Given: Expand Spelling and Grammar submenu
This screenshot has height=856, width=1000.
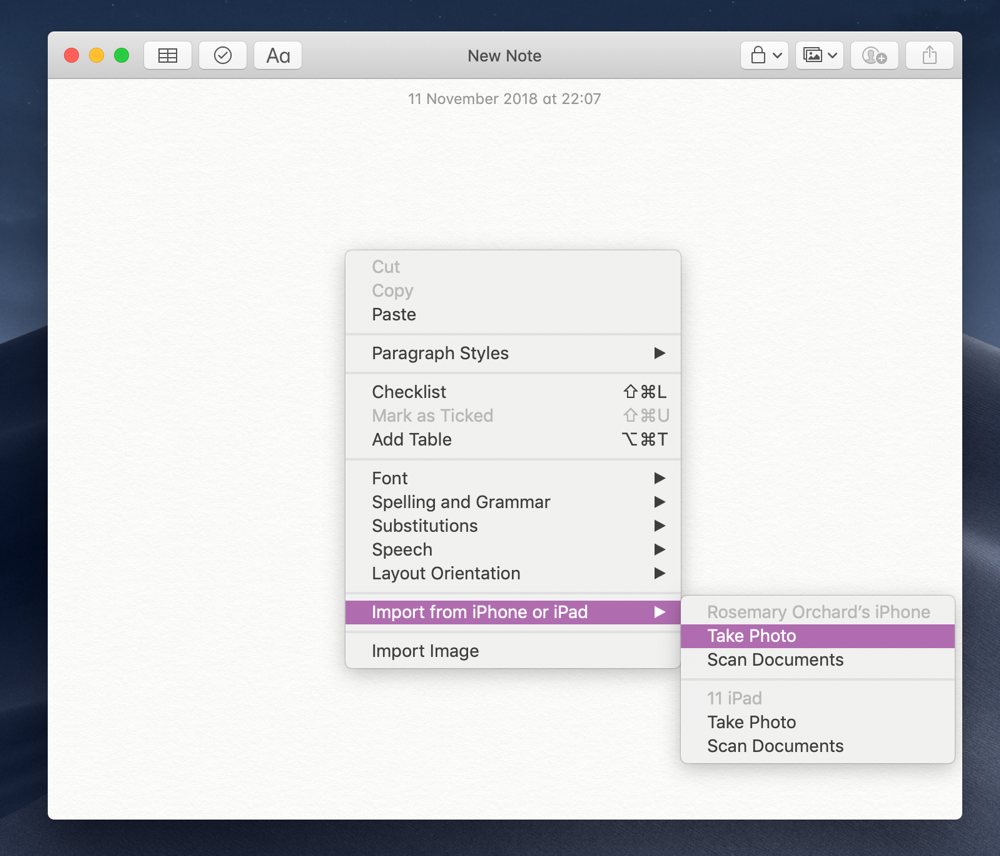Looking at the screenshot, I should click(513, 502).
